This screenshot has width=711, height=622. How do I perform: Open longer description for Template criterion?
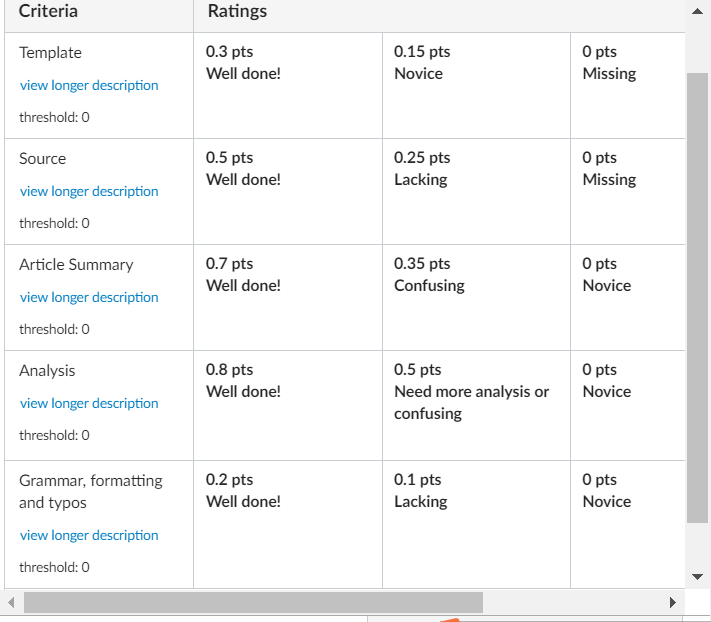89,85
